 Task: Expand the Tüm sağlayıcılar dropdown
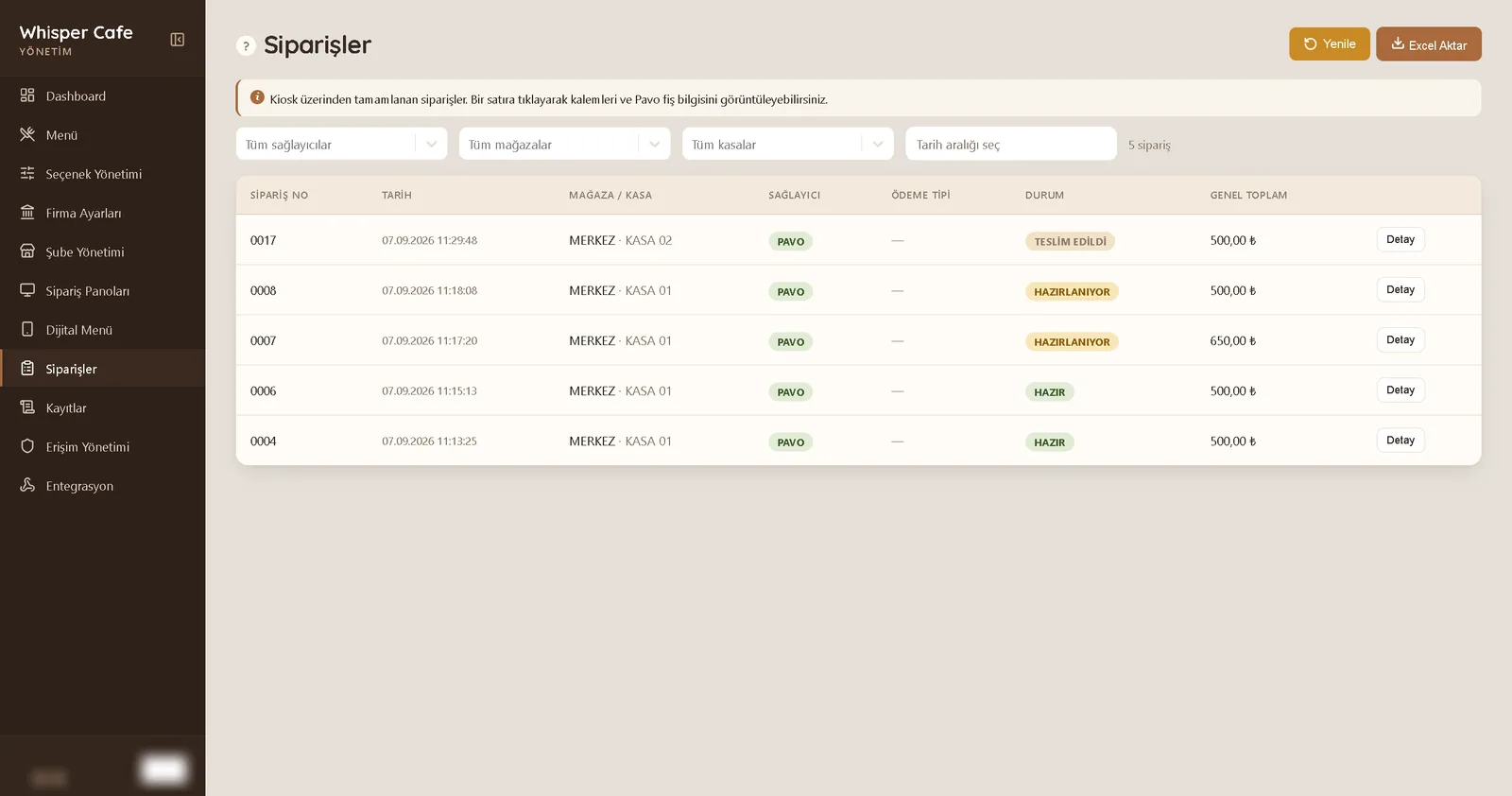(341, 144)
